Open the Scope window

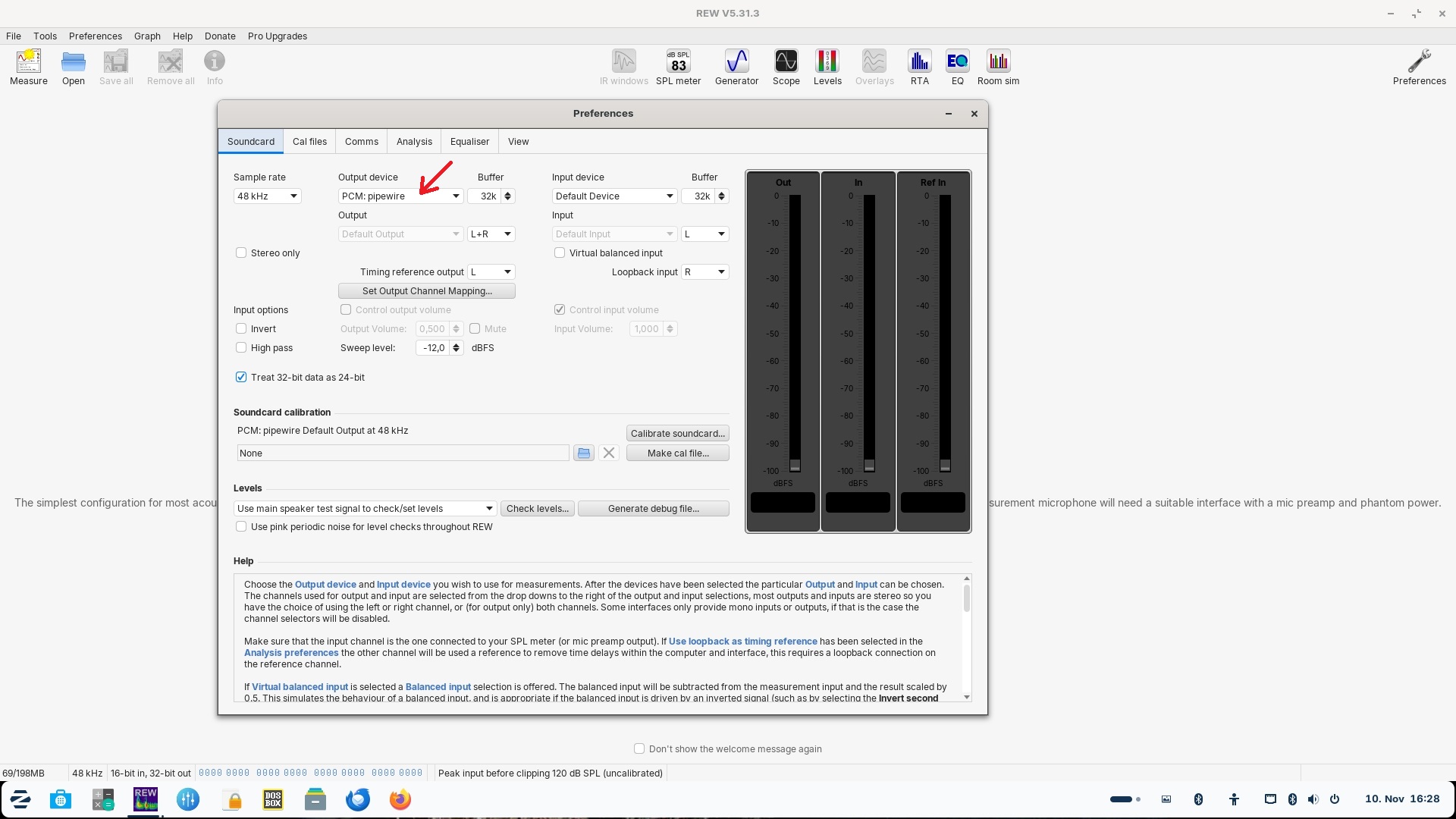coord(786,67)
